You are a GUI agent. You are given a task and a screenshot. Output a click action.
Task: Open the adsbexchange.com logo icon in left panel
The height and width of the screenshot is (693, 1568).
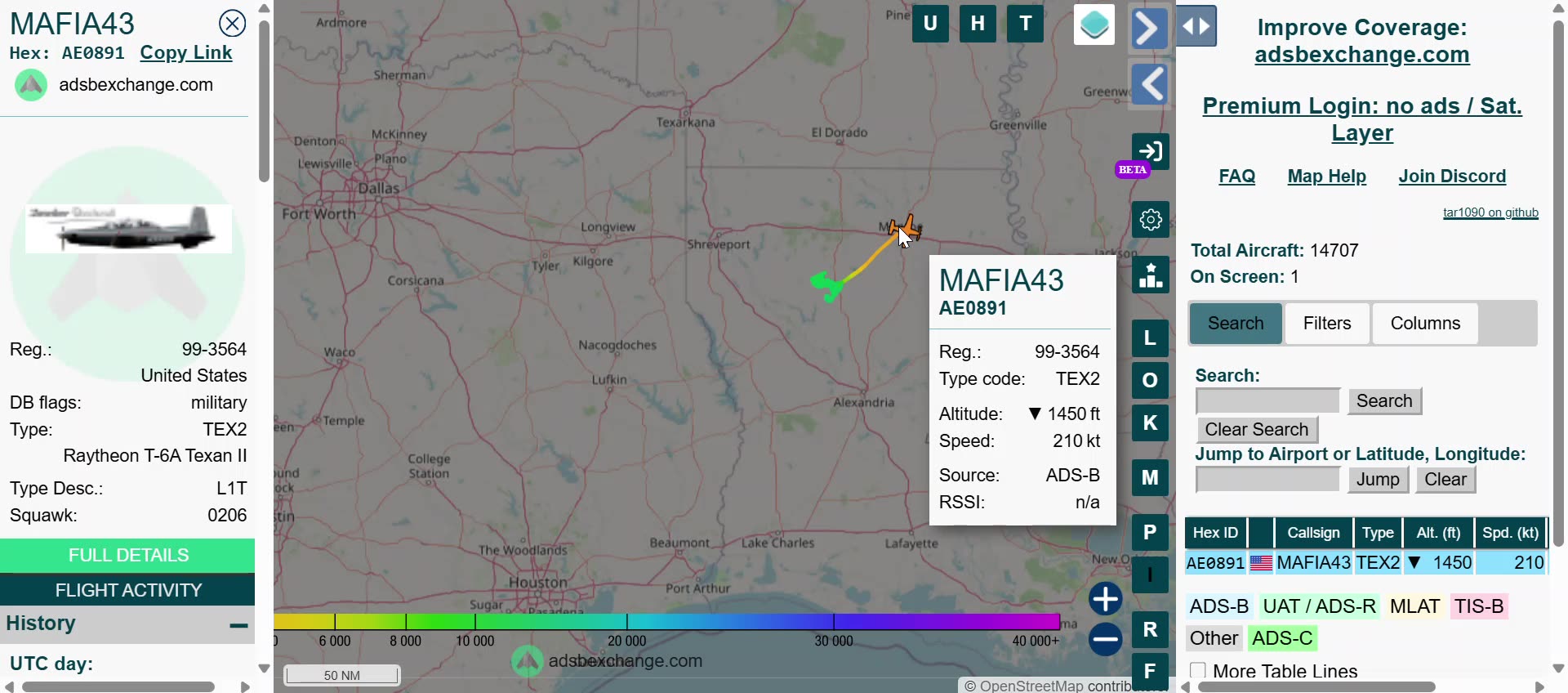point(31,85)
